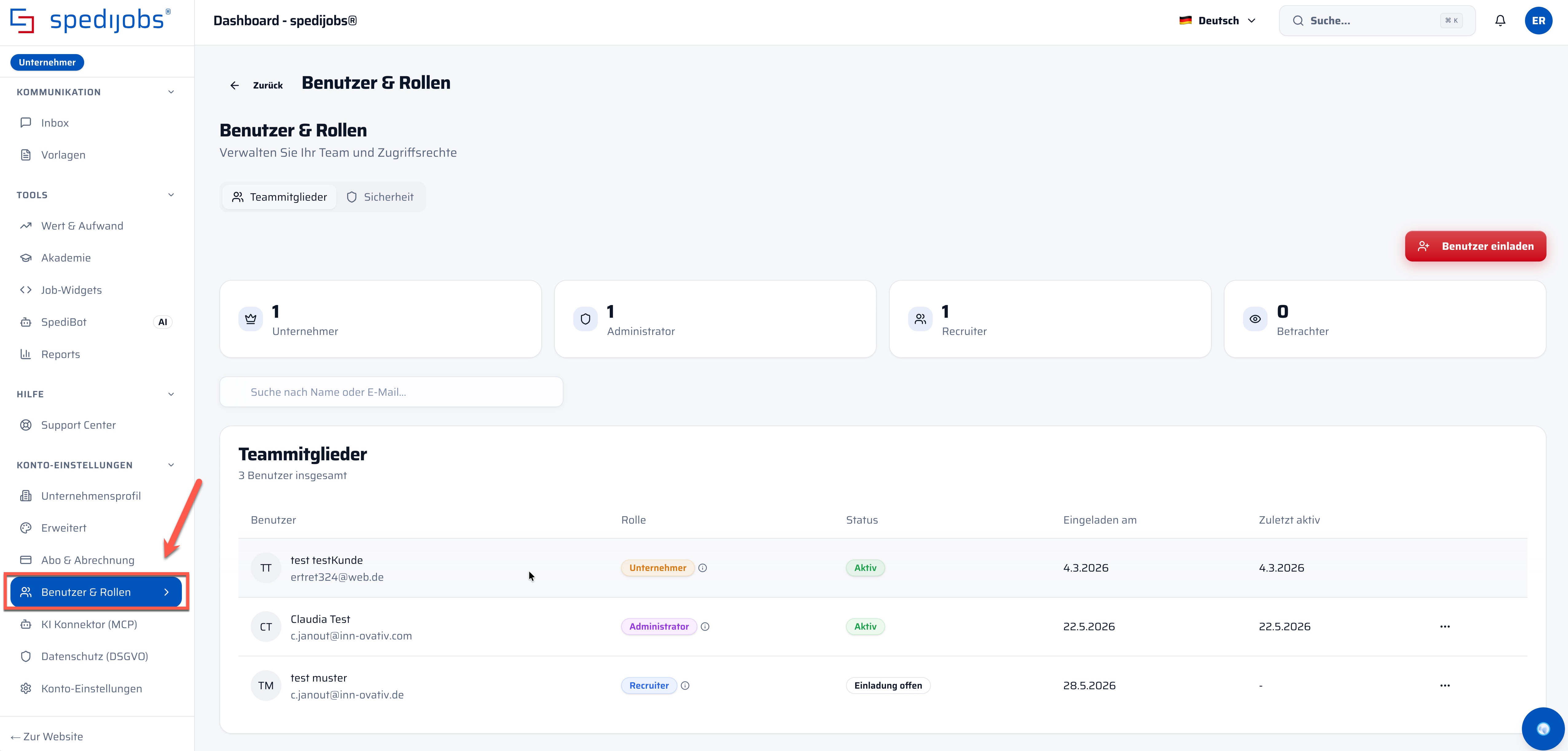
Task: Open the notifications bell
Action: tap(1500, 21)
